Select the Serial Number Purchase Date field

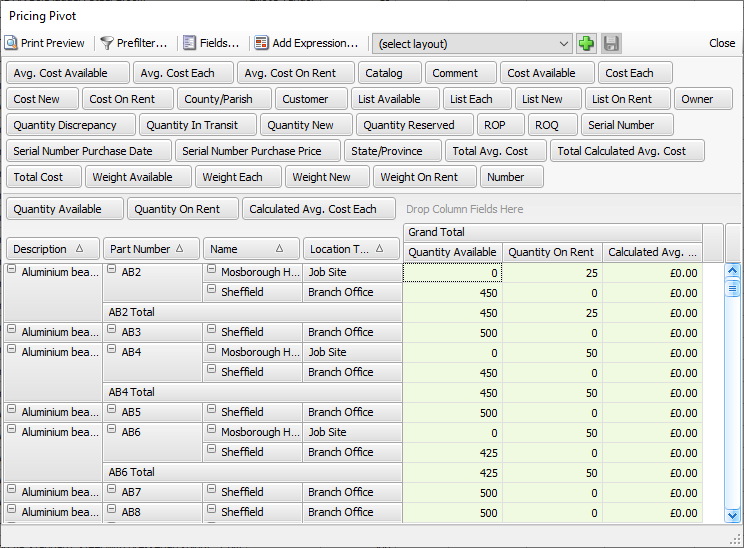pyautogui.click(x=89, y=151)
